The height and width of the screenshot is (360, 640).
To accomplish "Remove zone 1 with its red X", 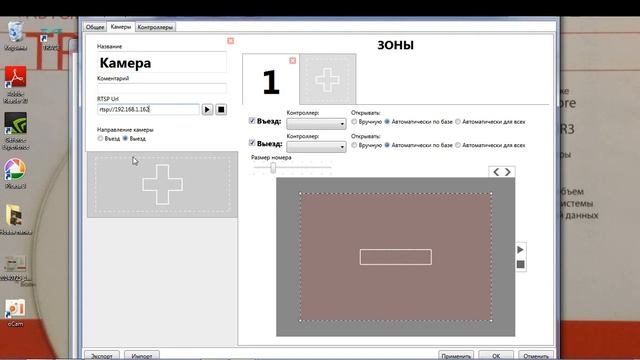I will (293, 60).
